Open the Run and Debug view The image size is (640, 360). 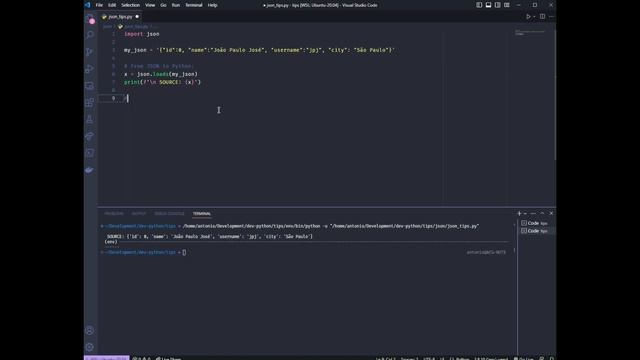click(x=90, y=69)
